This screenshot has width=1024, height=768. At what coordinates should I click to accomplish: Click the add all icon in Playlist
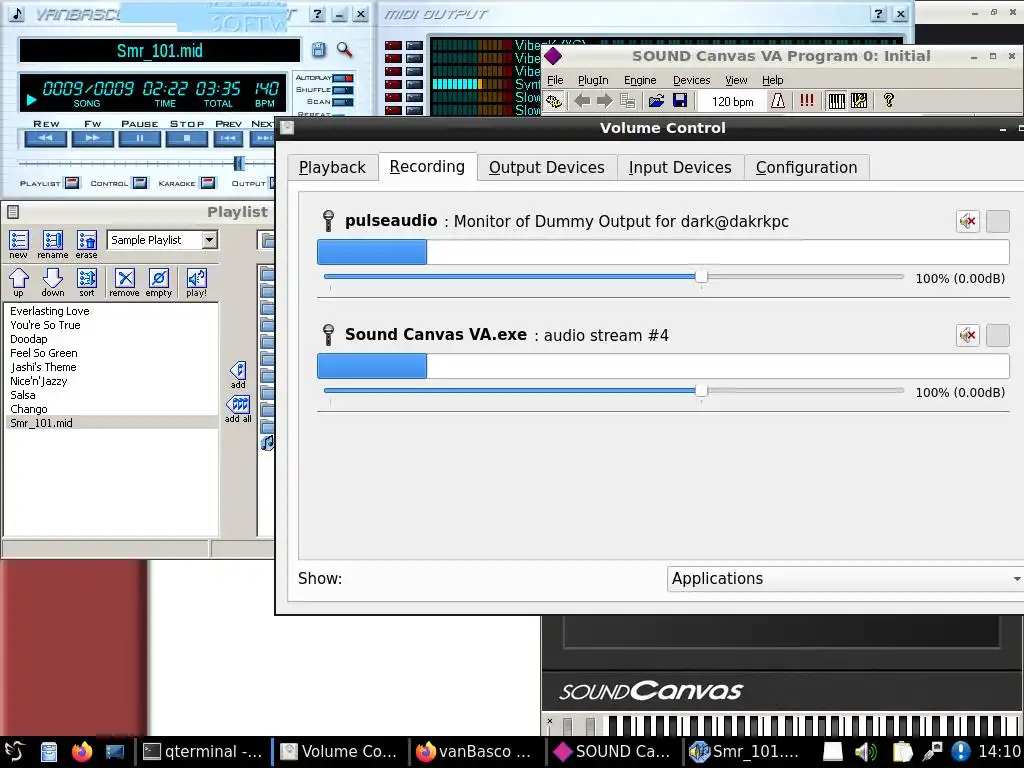point(238,409)
